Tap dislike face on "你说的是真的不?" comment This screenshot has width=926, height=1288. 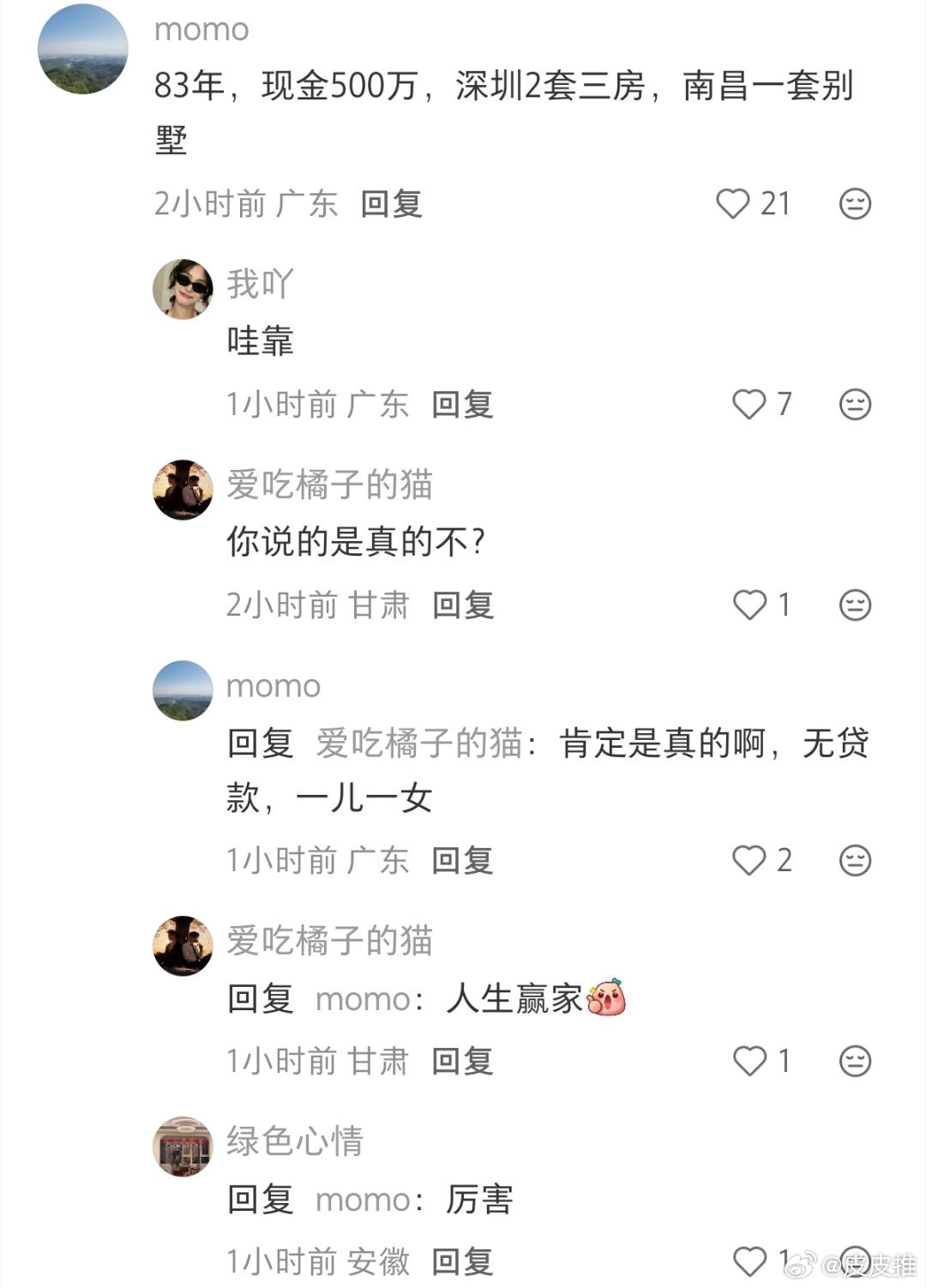855,605
